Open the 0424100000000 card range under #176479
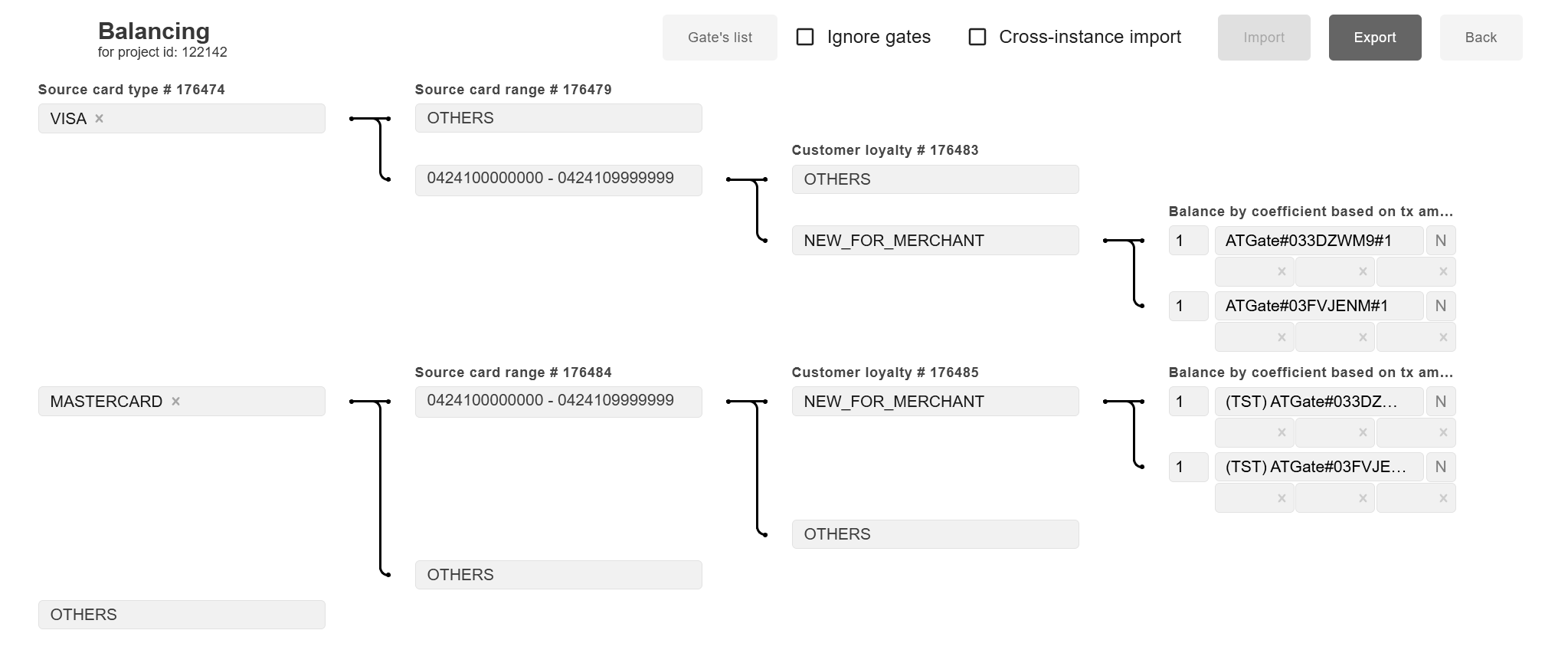This screenshot has width=1568, height=663. coord(558,179)
